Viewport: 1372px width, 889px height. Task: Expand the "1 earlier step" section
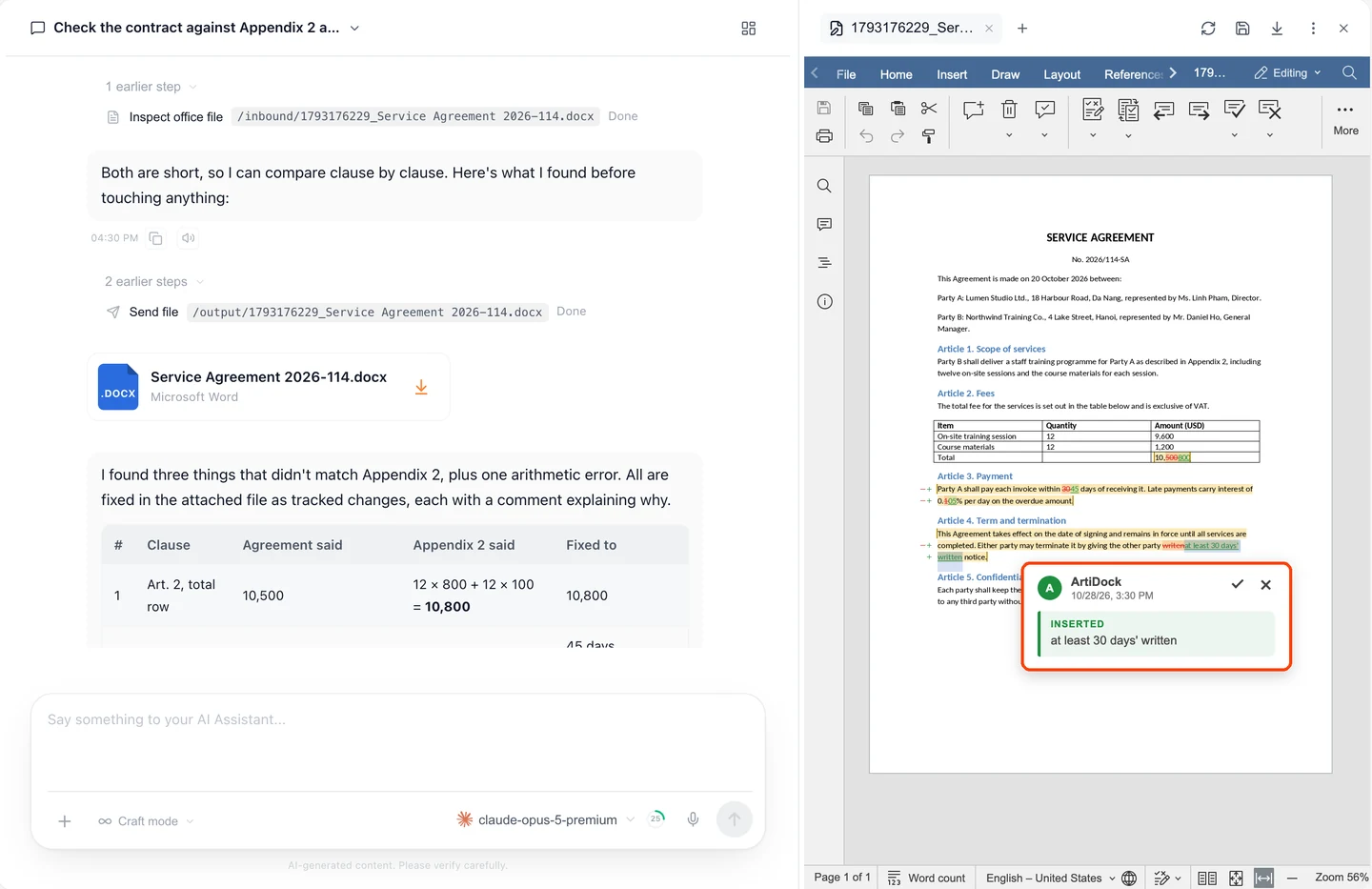[151, 87]
